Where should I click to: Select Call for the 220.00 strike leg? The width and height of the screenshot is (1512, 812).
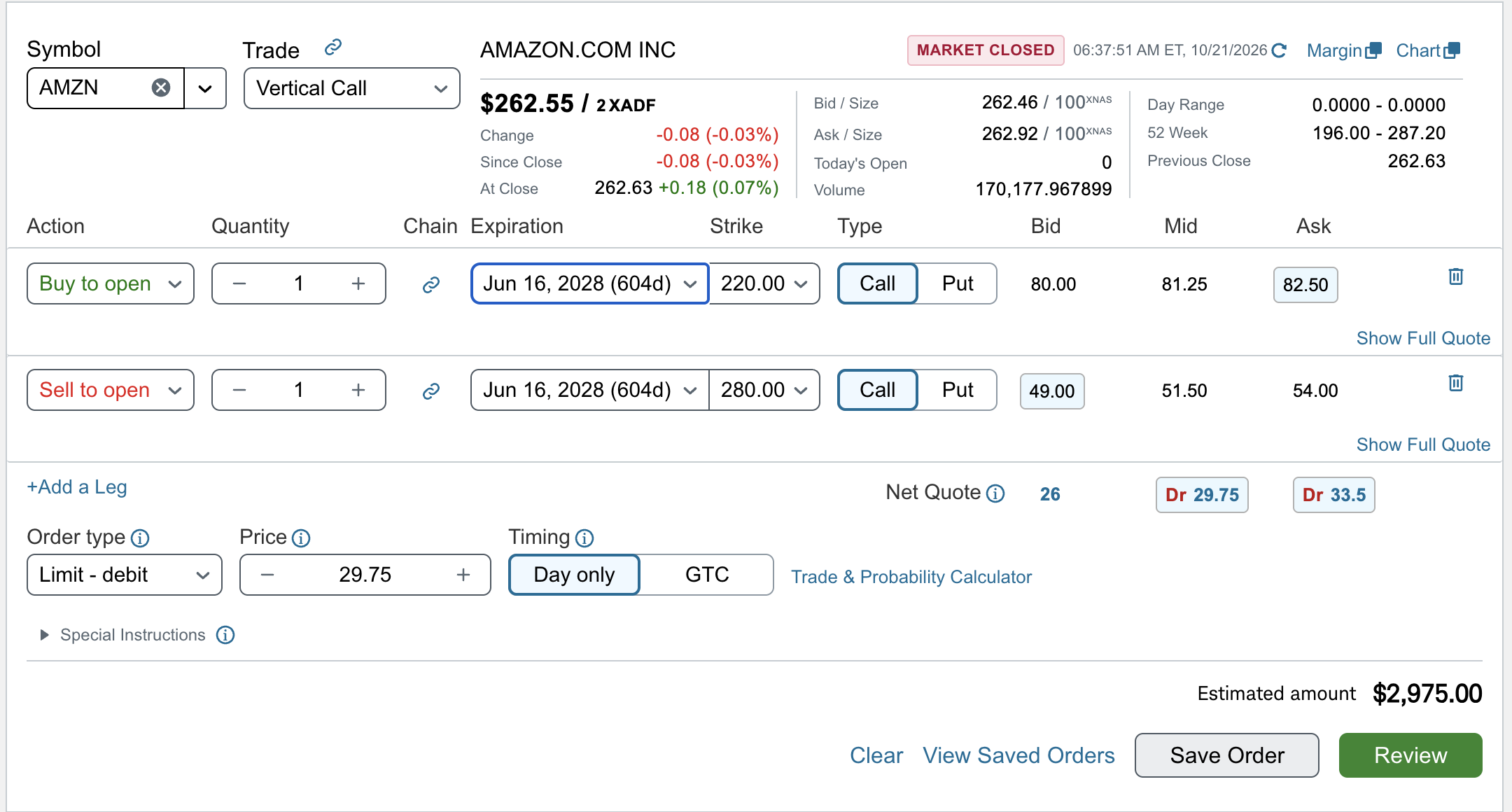click(878, 283)
